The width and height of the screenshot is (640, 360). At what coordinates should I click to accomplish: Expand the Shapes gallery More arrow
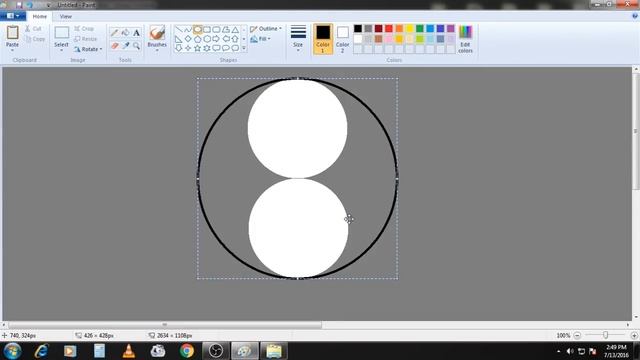tap(244, 48)
